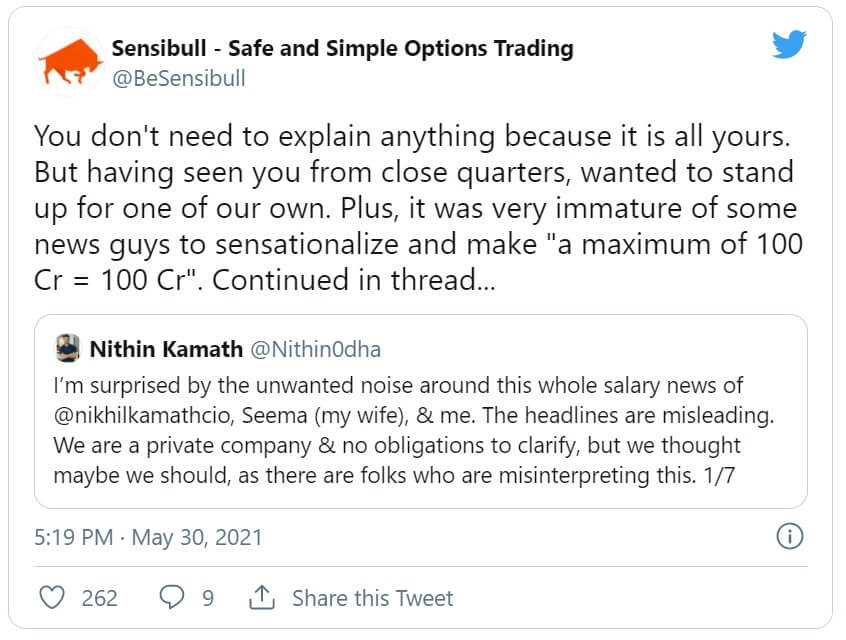This screenshot has height=640, width=846.
Task: Click the Share this Tweet label
Action: point(372,598)
